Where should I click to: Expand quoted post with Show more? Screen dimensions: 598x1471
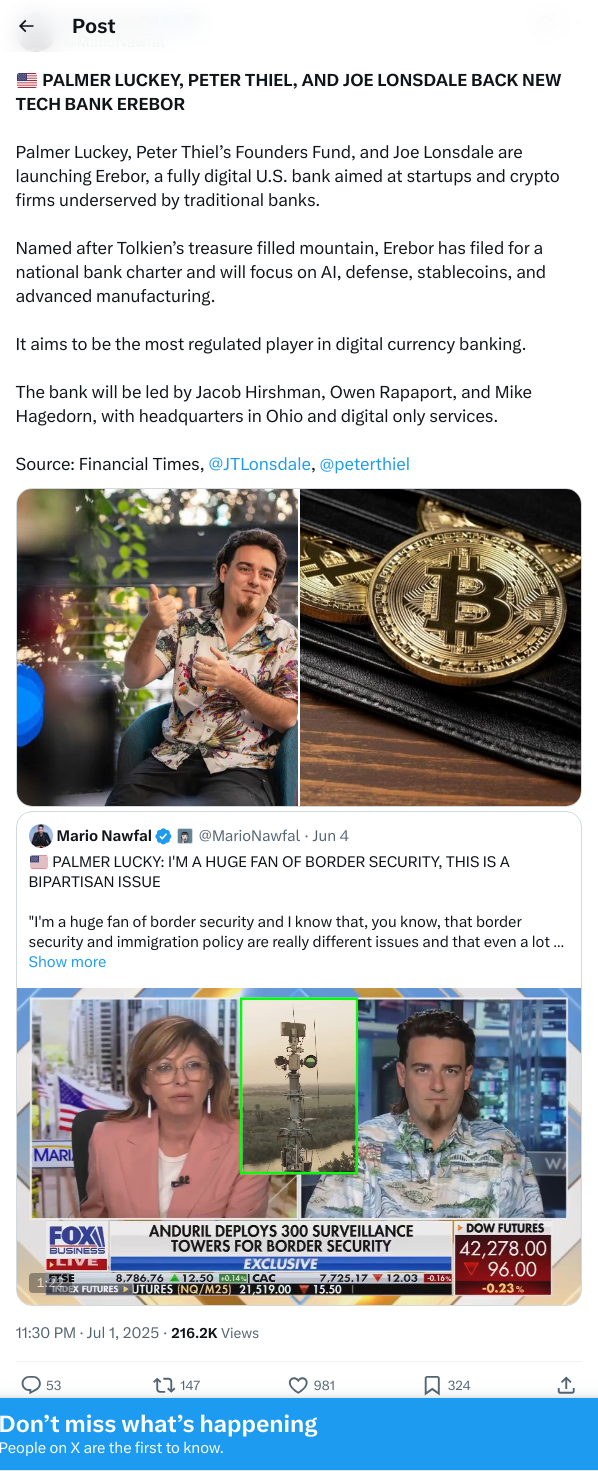[67, 962]
